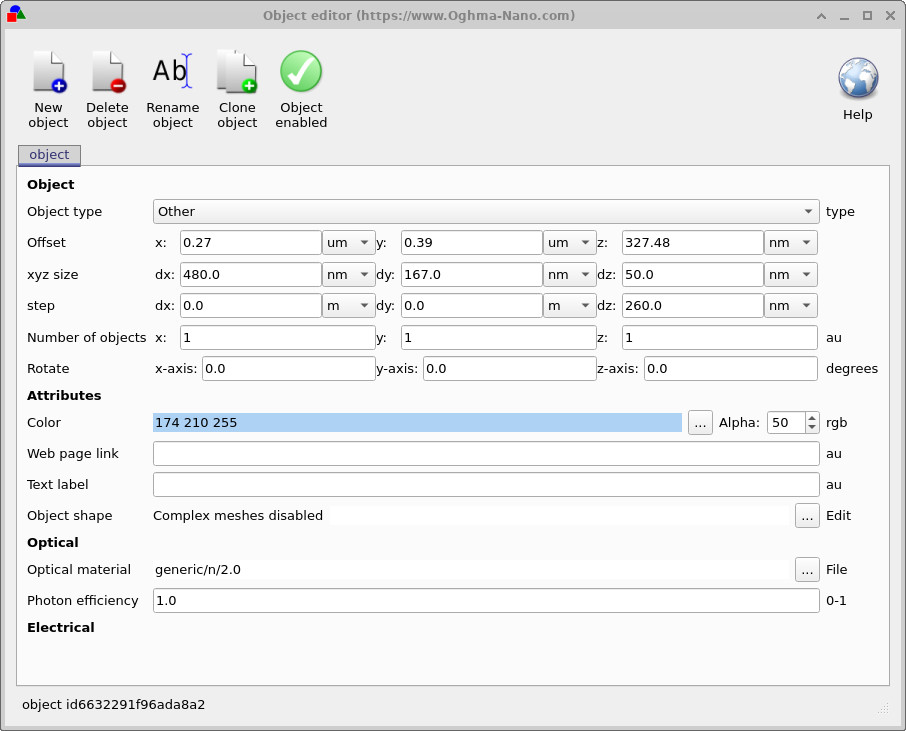Switch to the object tab
This screenshot has width=906, height=731.
[x=48, y=155]
